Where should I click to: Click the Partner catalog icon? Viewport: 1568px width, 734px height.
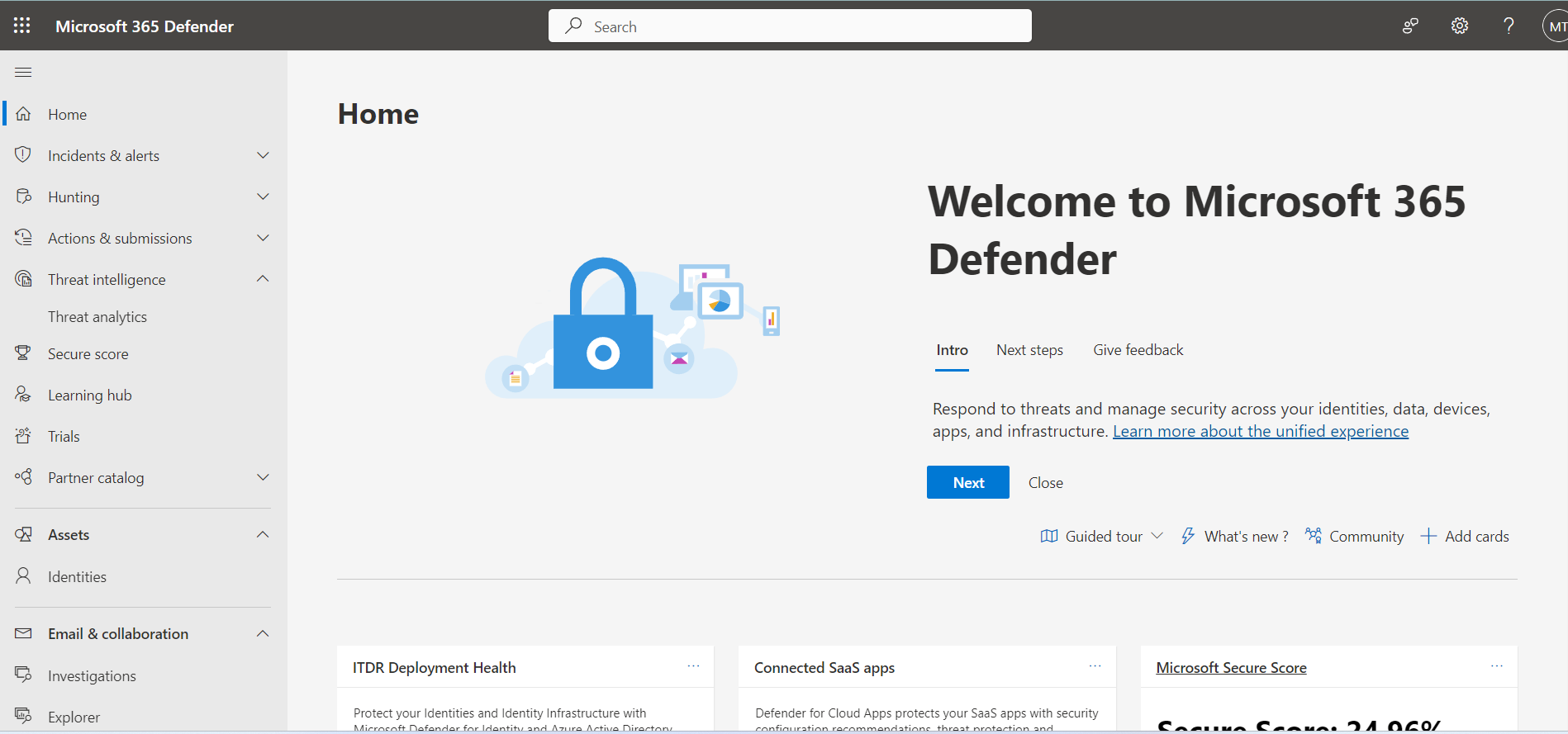23,477
